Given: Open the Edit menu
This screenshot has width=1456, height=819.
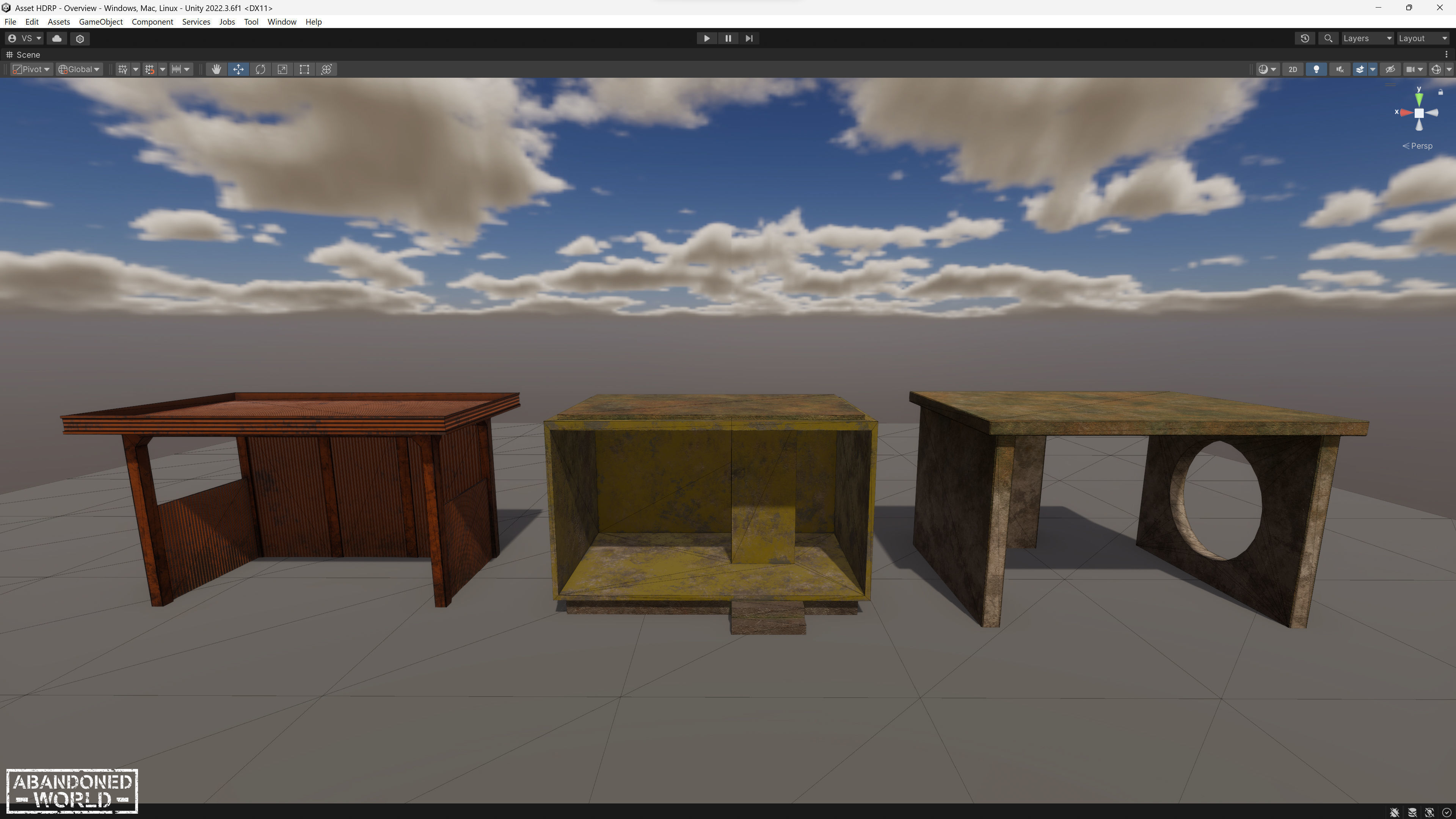Looking at the screenshot, I should (31, 22).
